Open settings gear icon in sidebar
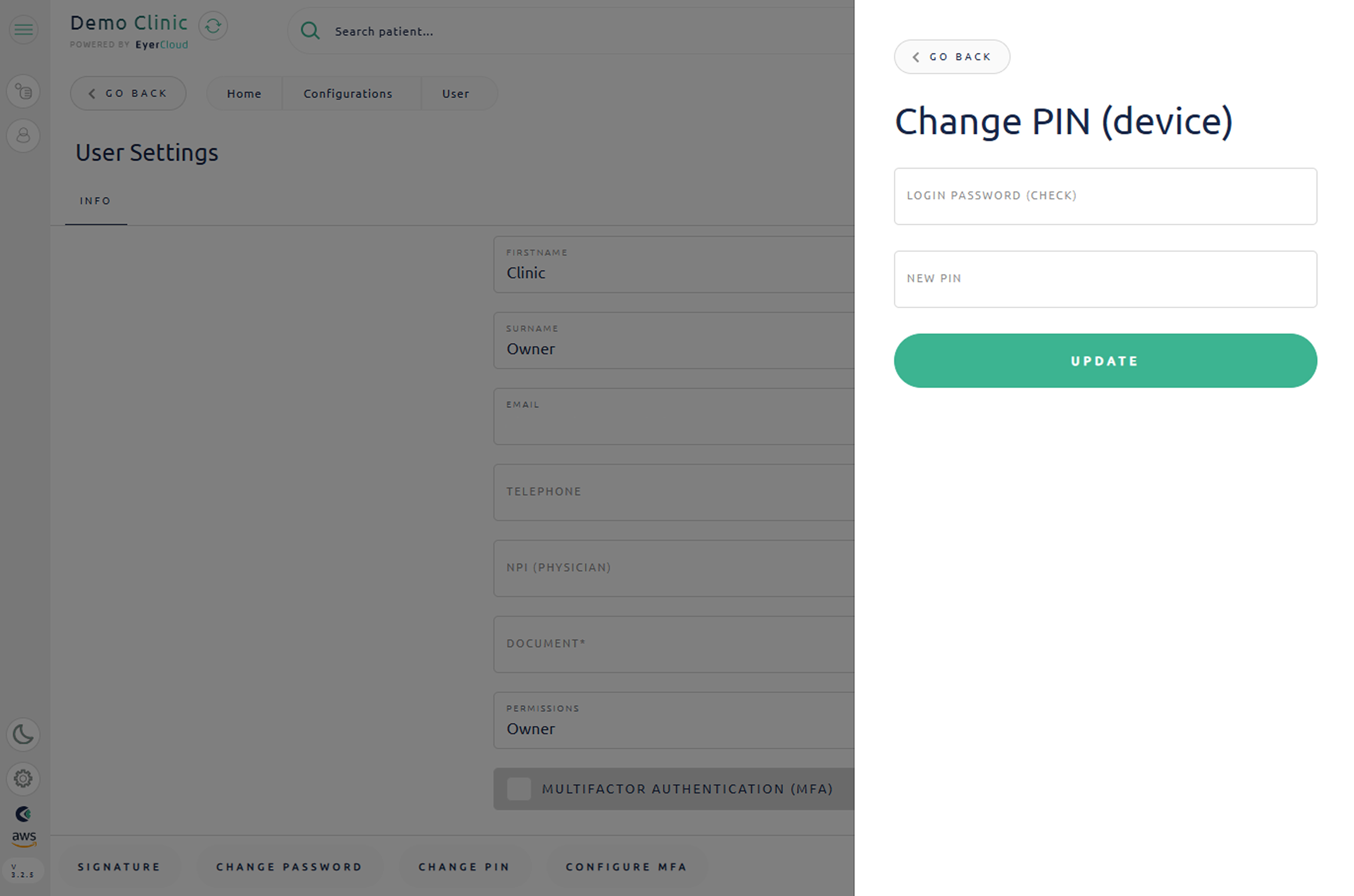This screenshot has width=1354, height=896. pos(23,778)
